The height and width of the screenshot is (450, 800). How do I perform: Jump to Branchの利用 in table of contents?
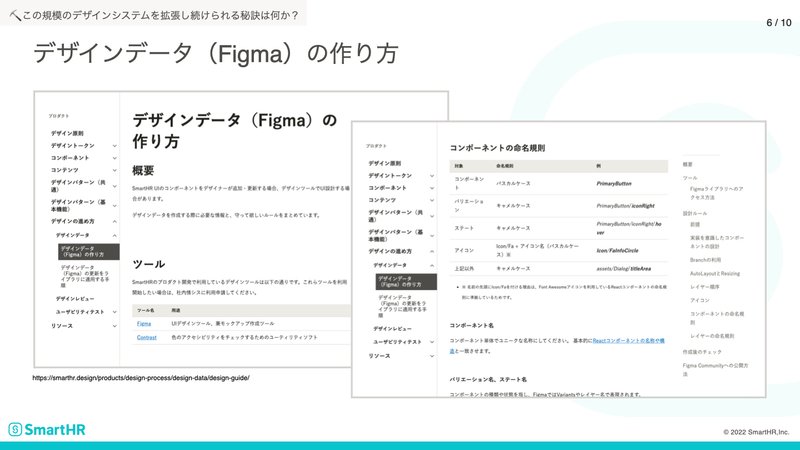(705, 260)
